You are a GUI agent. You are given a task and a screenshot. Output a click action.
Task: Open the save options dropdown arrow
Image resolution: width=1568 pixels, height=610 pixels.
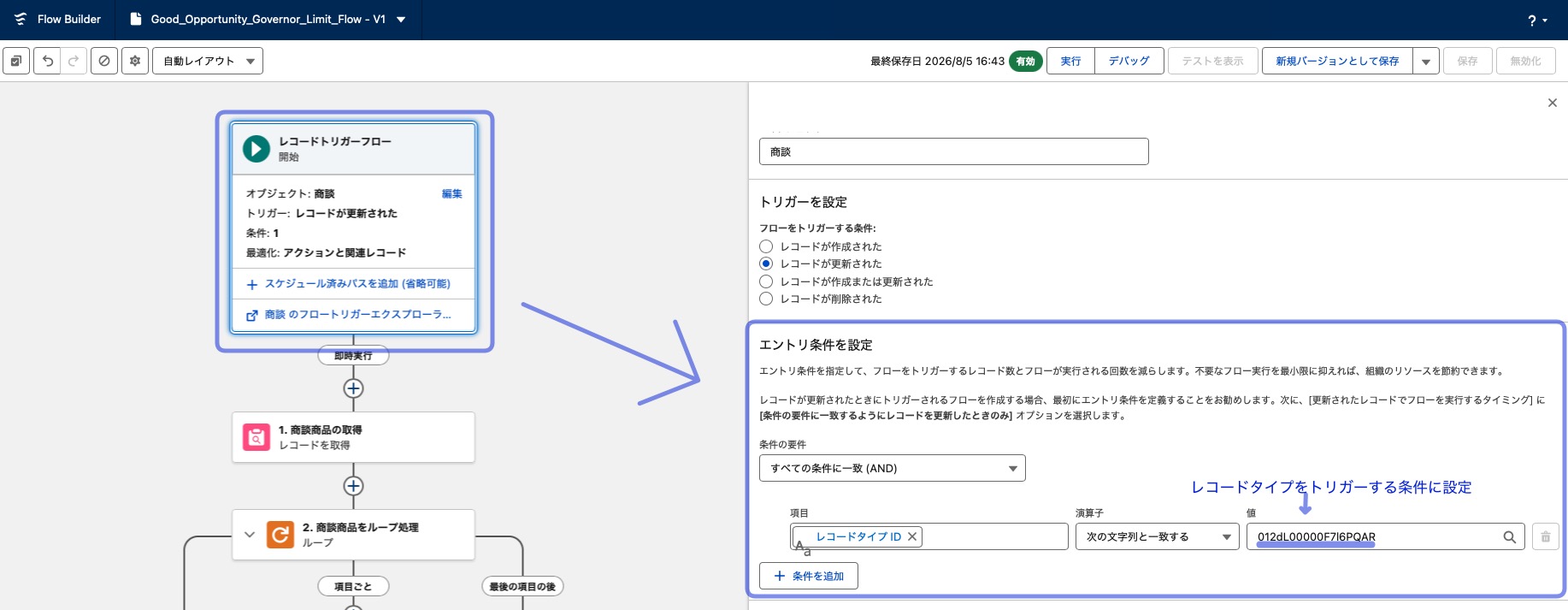coord(1426,61)
